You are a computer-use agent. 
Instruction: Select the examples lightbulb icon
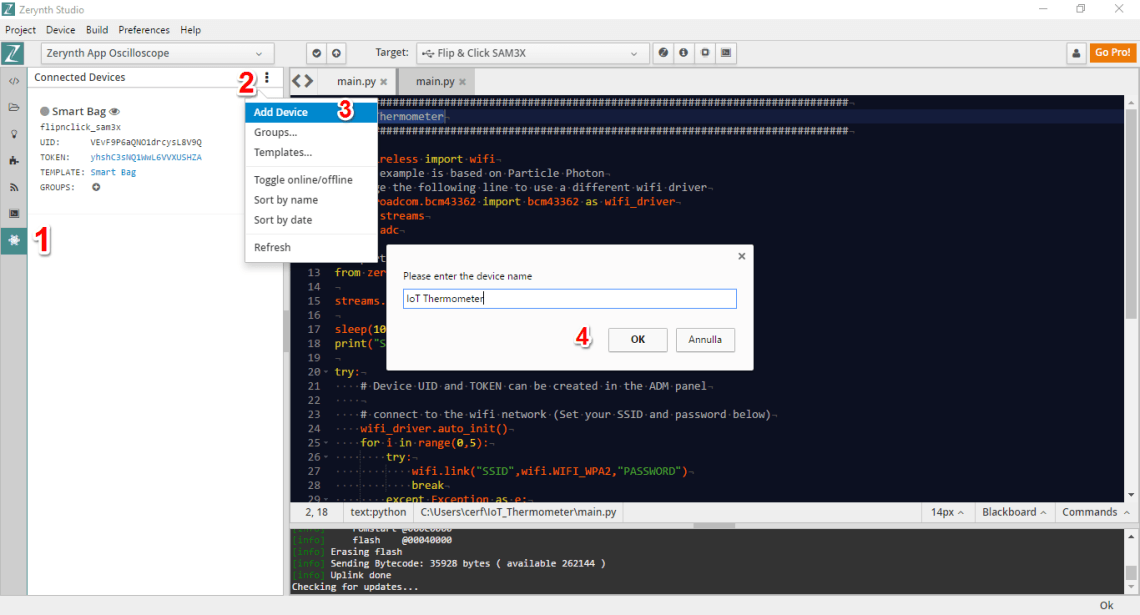click(13, 134)
